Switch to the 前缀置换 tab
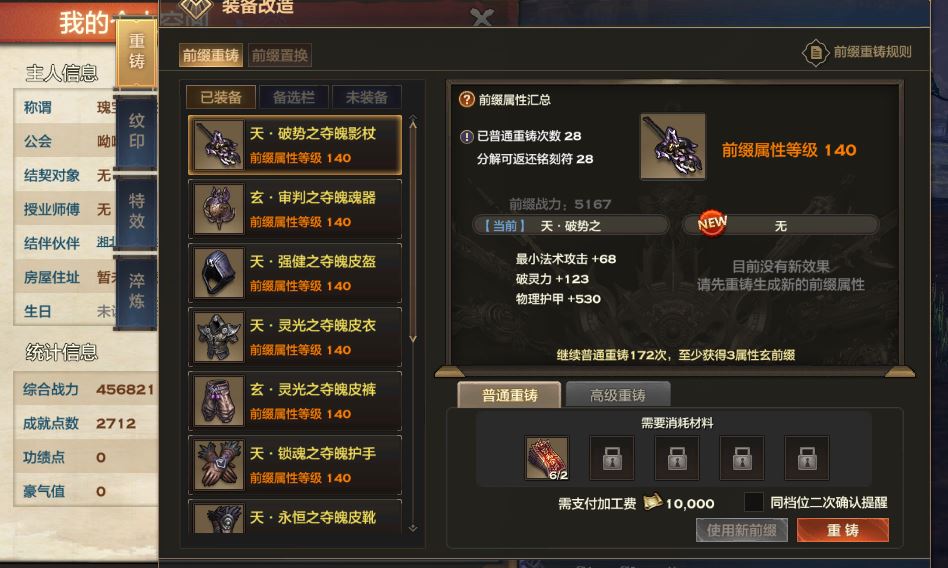Screen dimensions: 948x568 280,56
